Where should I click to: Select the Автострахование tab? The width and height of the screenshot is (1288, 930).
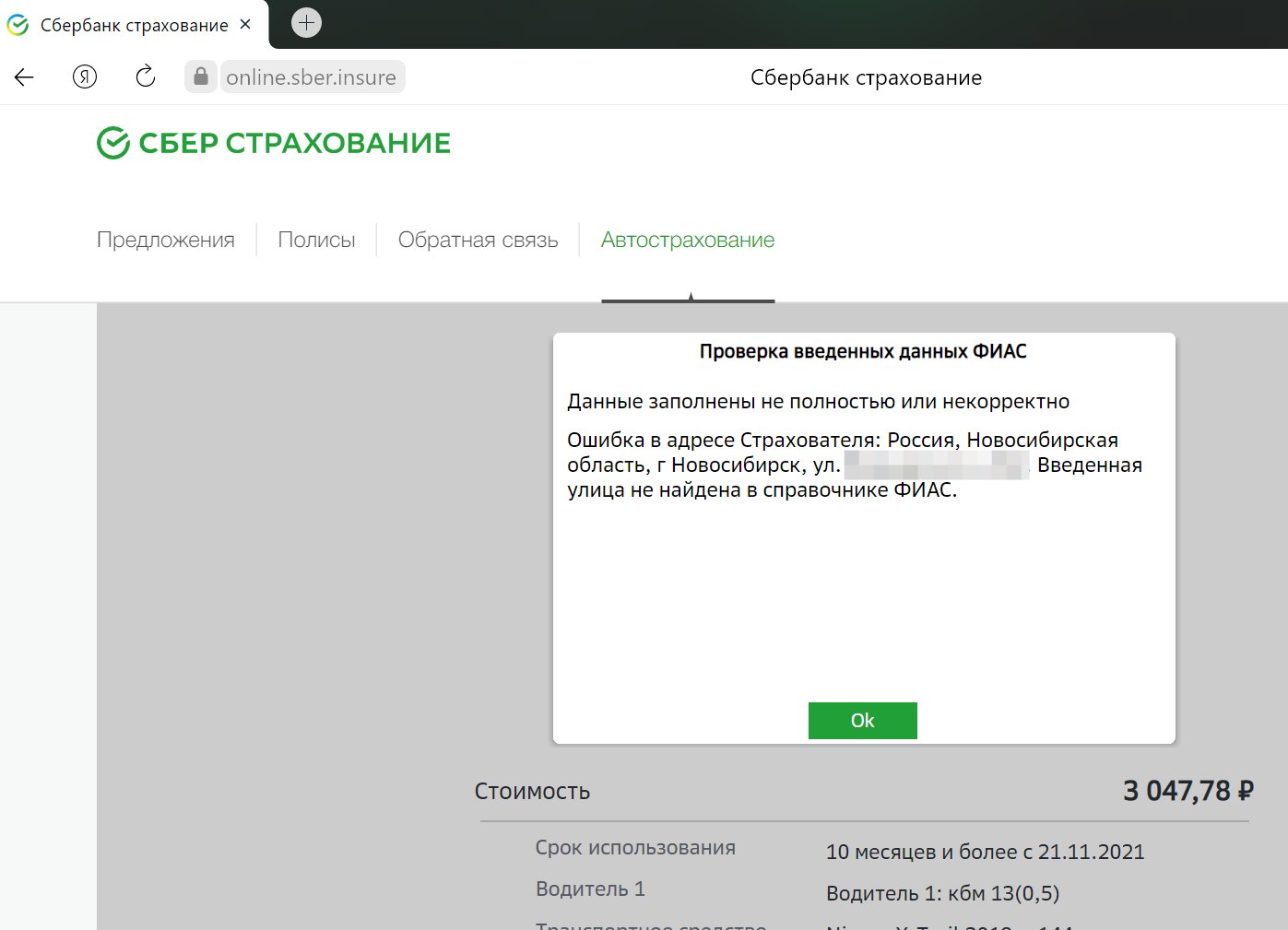pos(688,240)
